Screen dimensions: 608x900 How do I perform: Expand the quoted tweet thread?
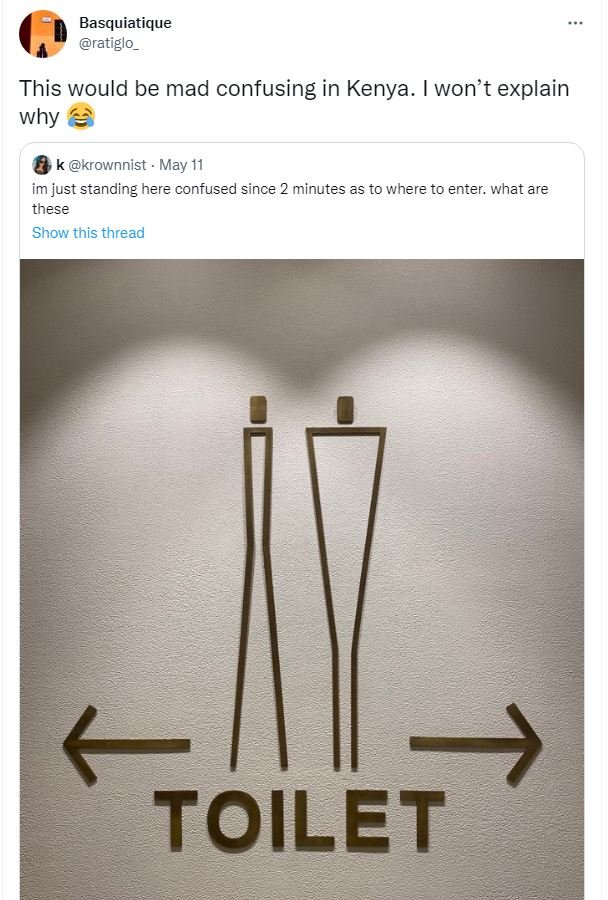tap(88, 232)
